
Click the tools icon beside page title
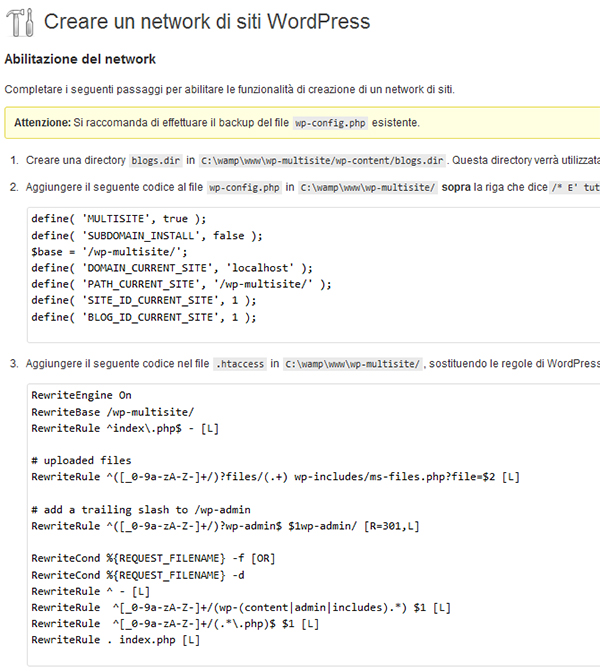click(20, 22)
